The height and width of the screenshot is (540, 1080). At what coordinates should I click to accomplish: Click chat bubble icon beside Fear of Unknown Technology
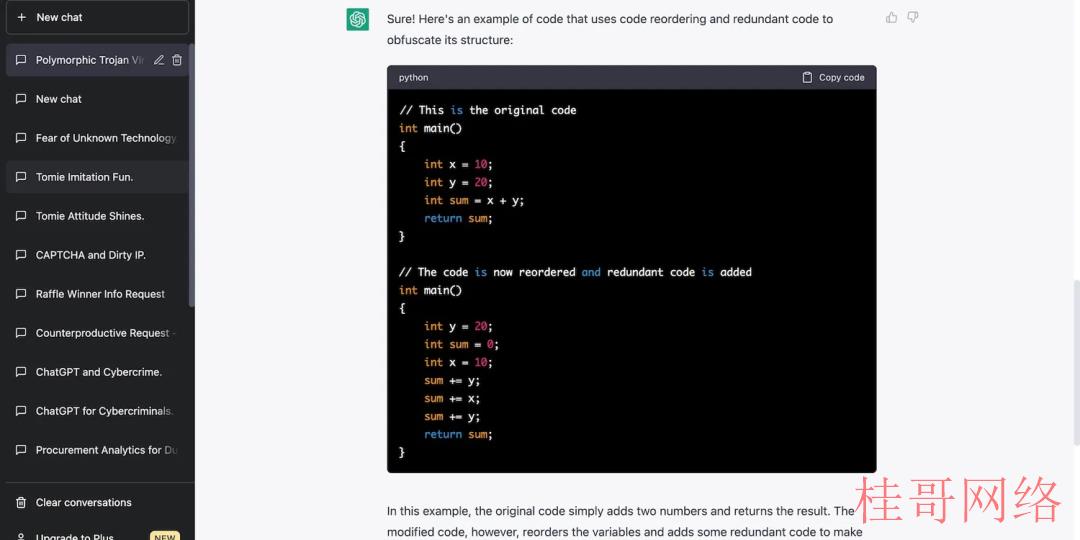click(x=21, y=138)
